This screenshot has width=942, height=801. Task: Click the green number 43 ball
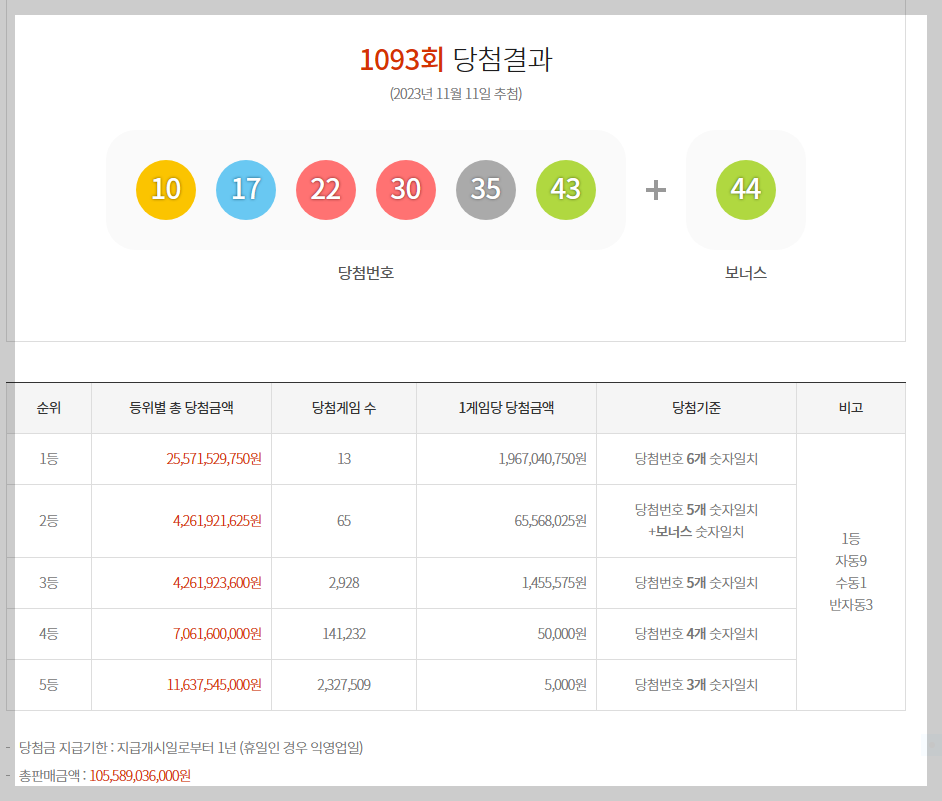coord(565,190)
